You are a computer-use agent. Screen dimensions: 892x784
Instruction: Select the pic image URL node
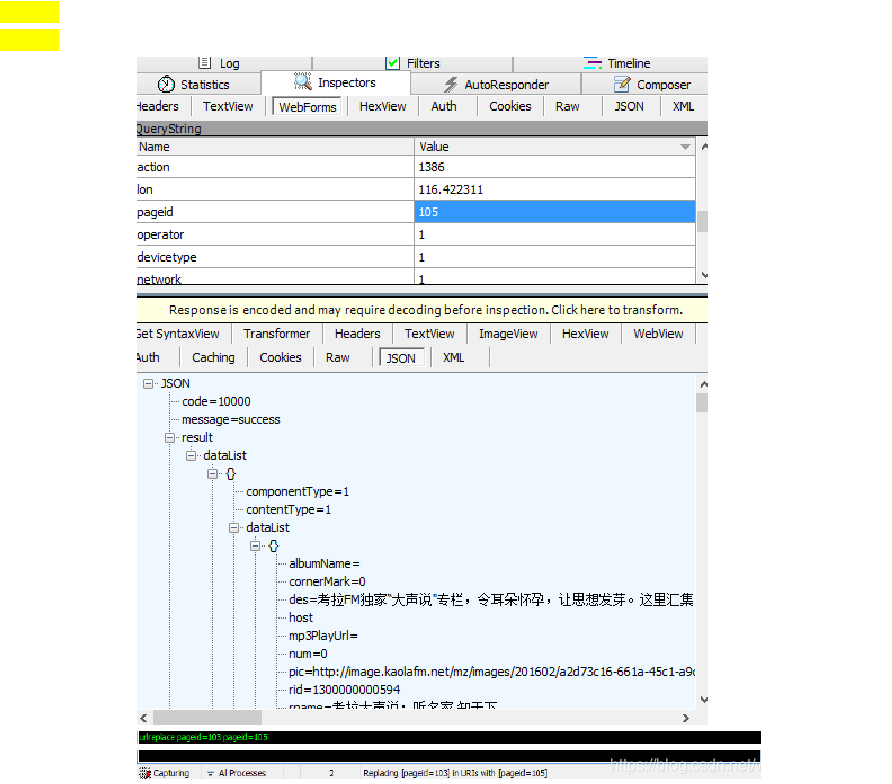(x=492, y=672)
